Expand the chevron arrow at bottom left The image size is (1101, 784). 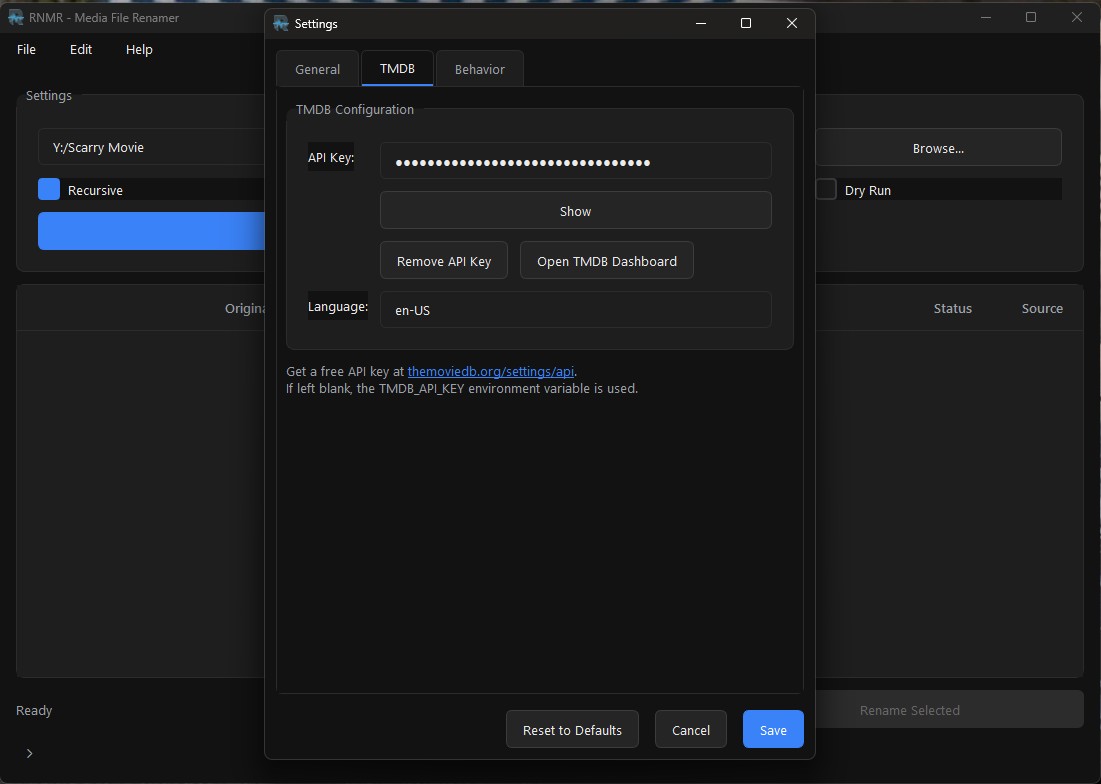(x=29, y=753)
